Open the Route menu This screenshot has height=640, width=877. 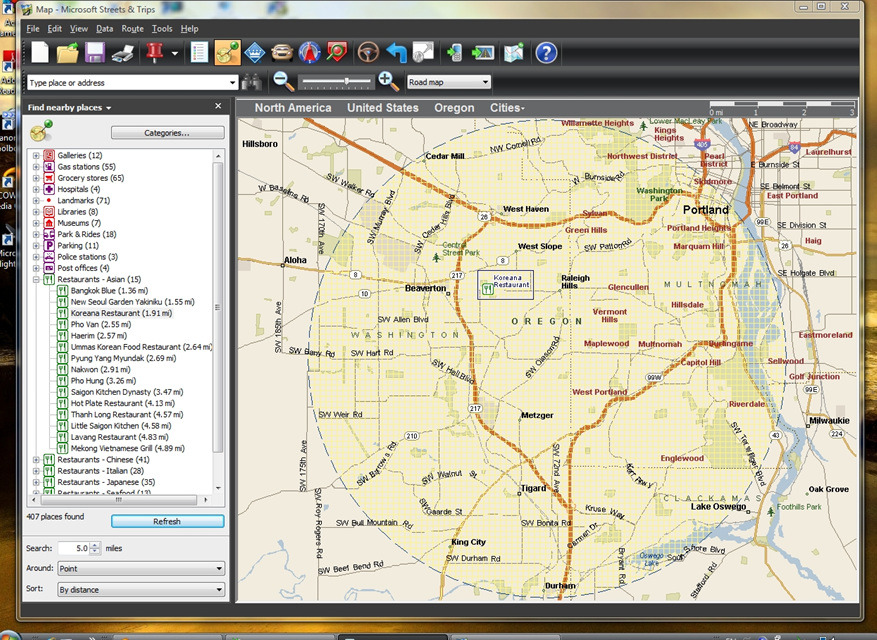click(132, 29)
